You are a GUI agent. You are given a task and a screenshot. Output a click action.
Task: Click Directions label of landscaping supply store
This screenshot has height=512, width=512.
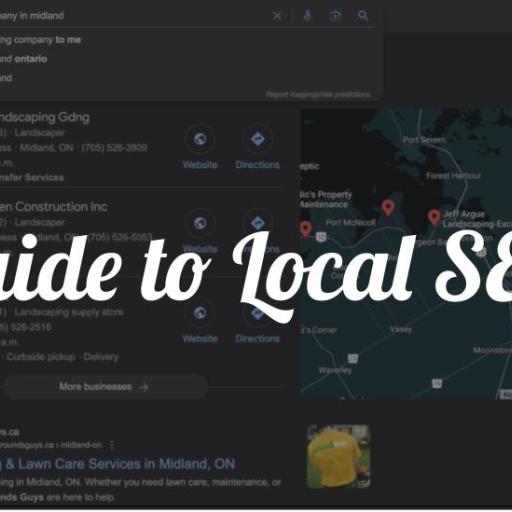[257, 339]
